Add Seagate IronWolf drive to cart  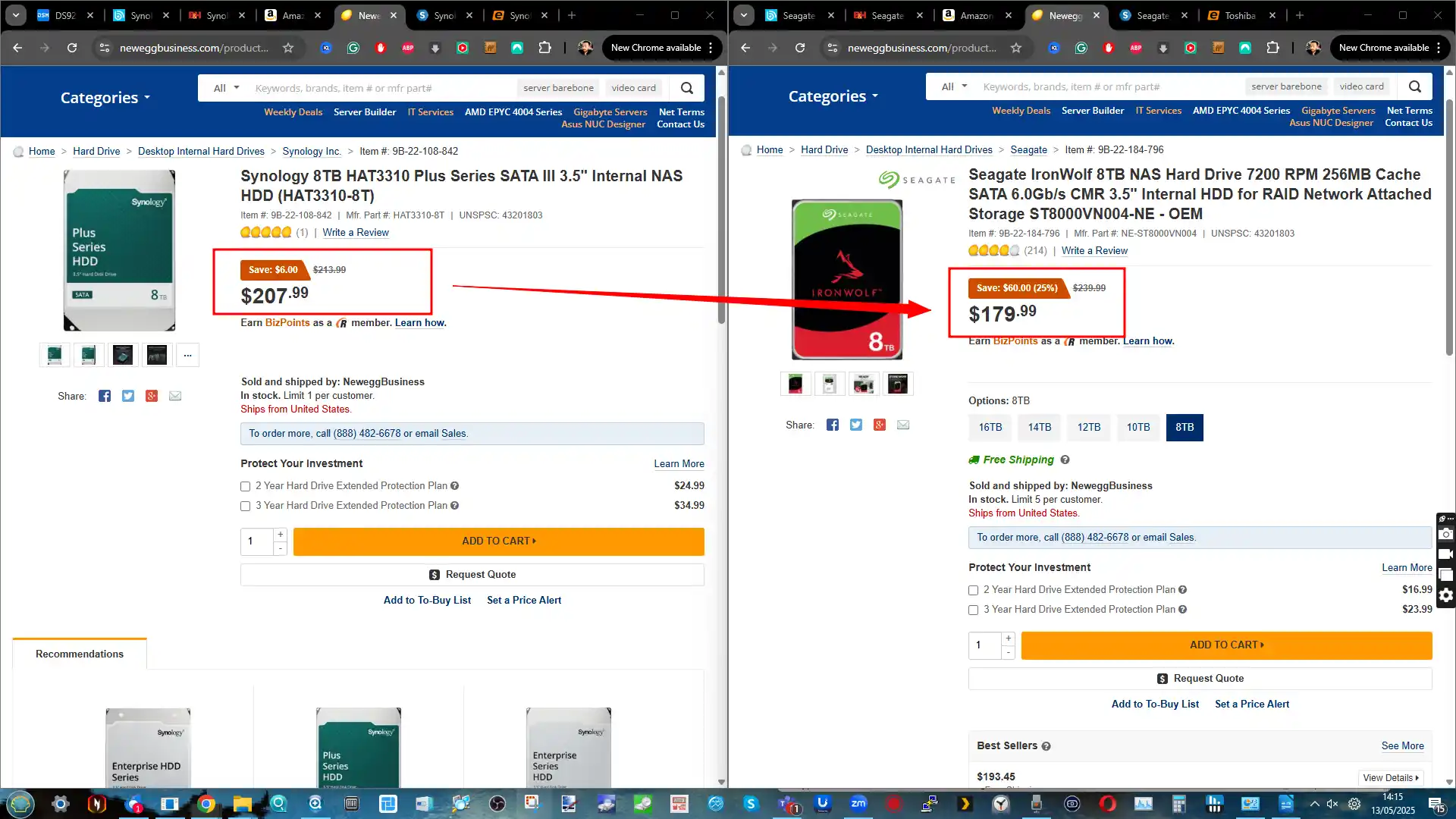[x=1226, y=645]
